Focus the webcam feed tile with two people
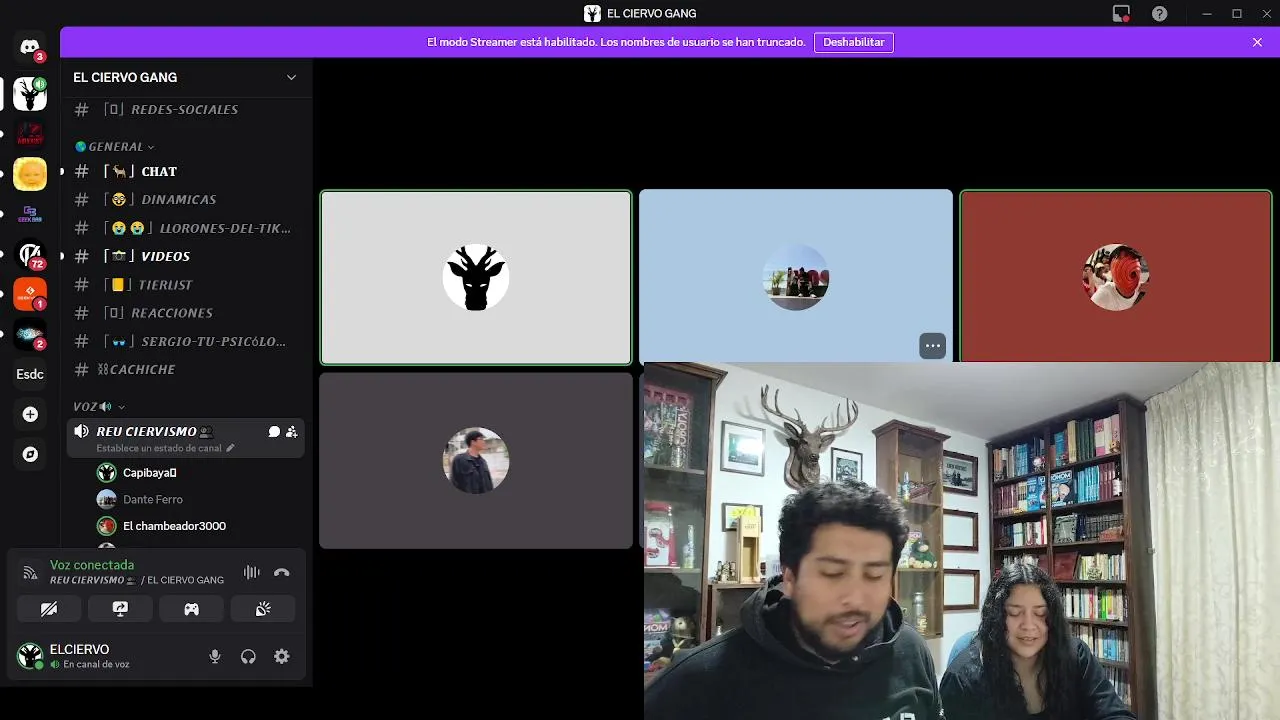 tap(962, 541)
